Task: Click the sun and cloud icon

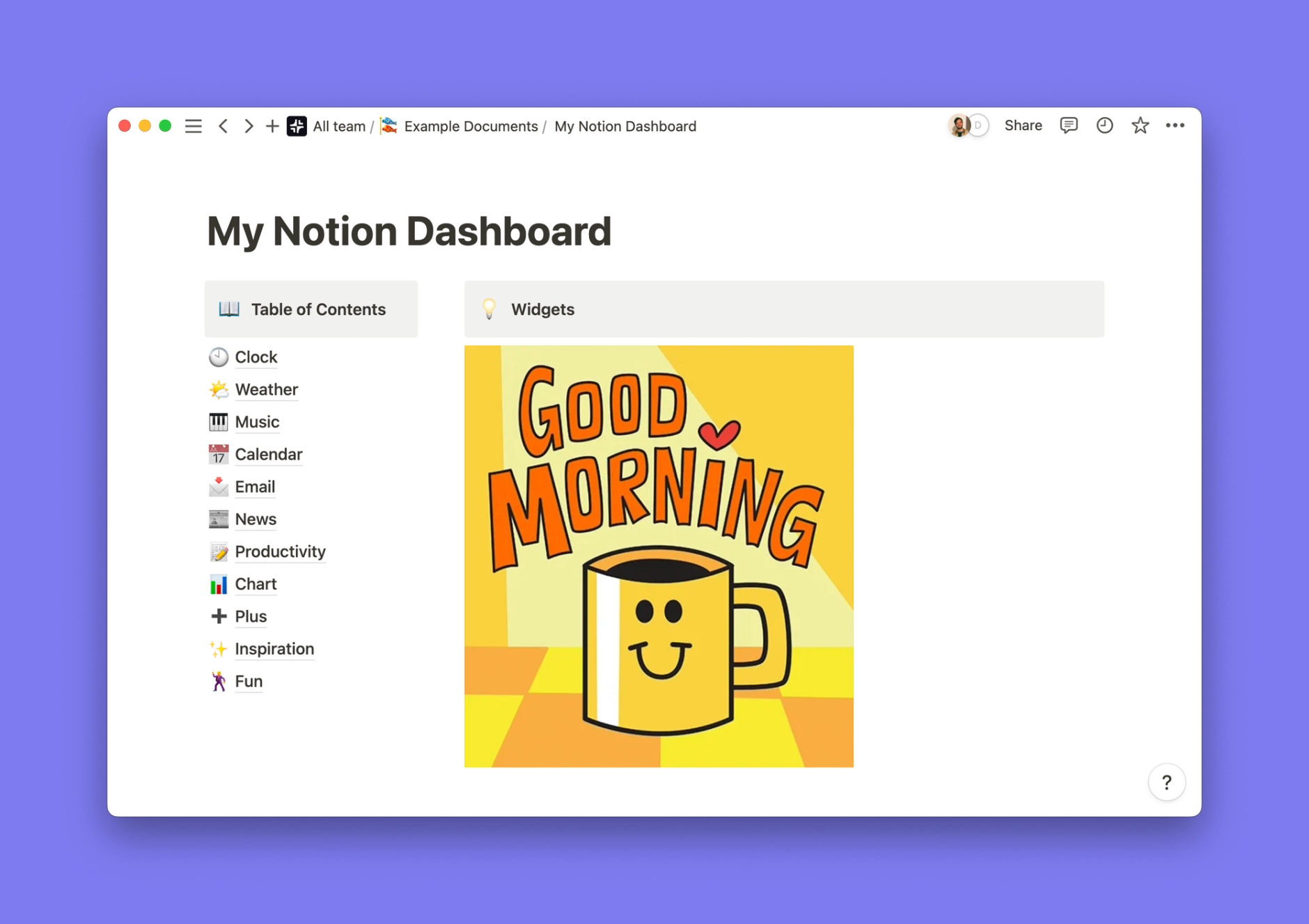Action: click(x=219, y=389)
